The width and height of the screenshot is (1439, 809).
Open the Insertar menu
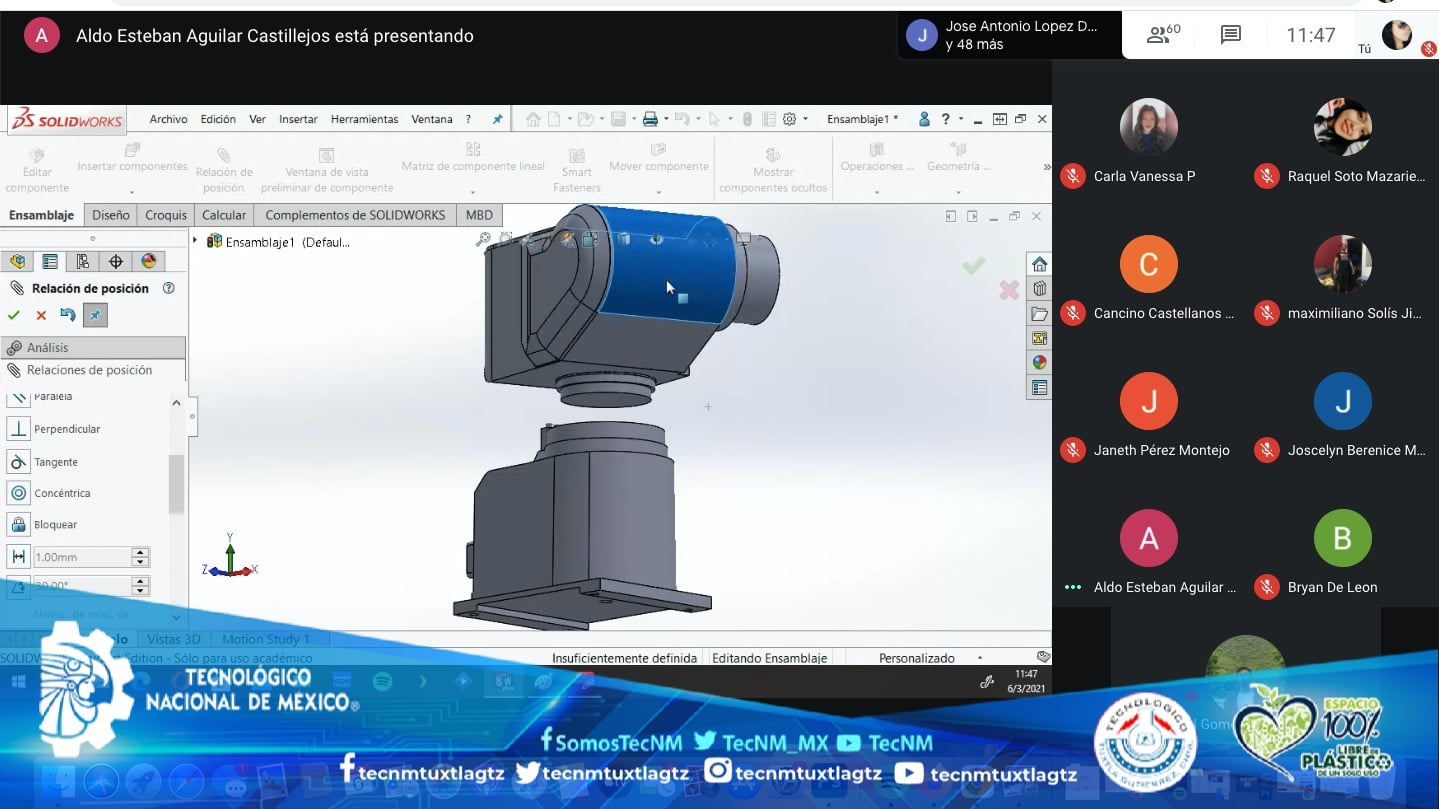(x=298, y=119)
